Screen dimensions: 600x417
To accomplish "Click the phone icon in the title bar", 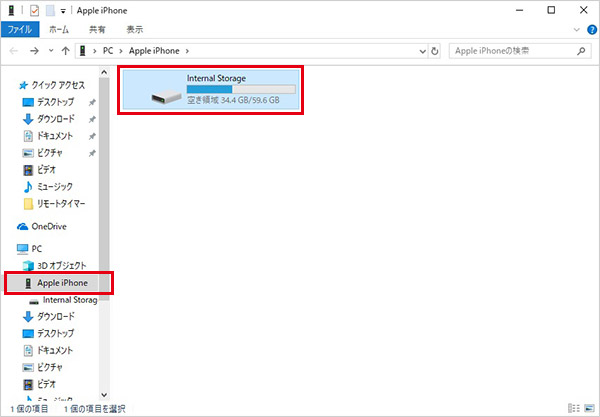I will (11, 11).
